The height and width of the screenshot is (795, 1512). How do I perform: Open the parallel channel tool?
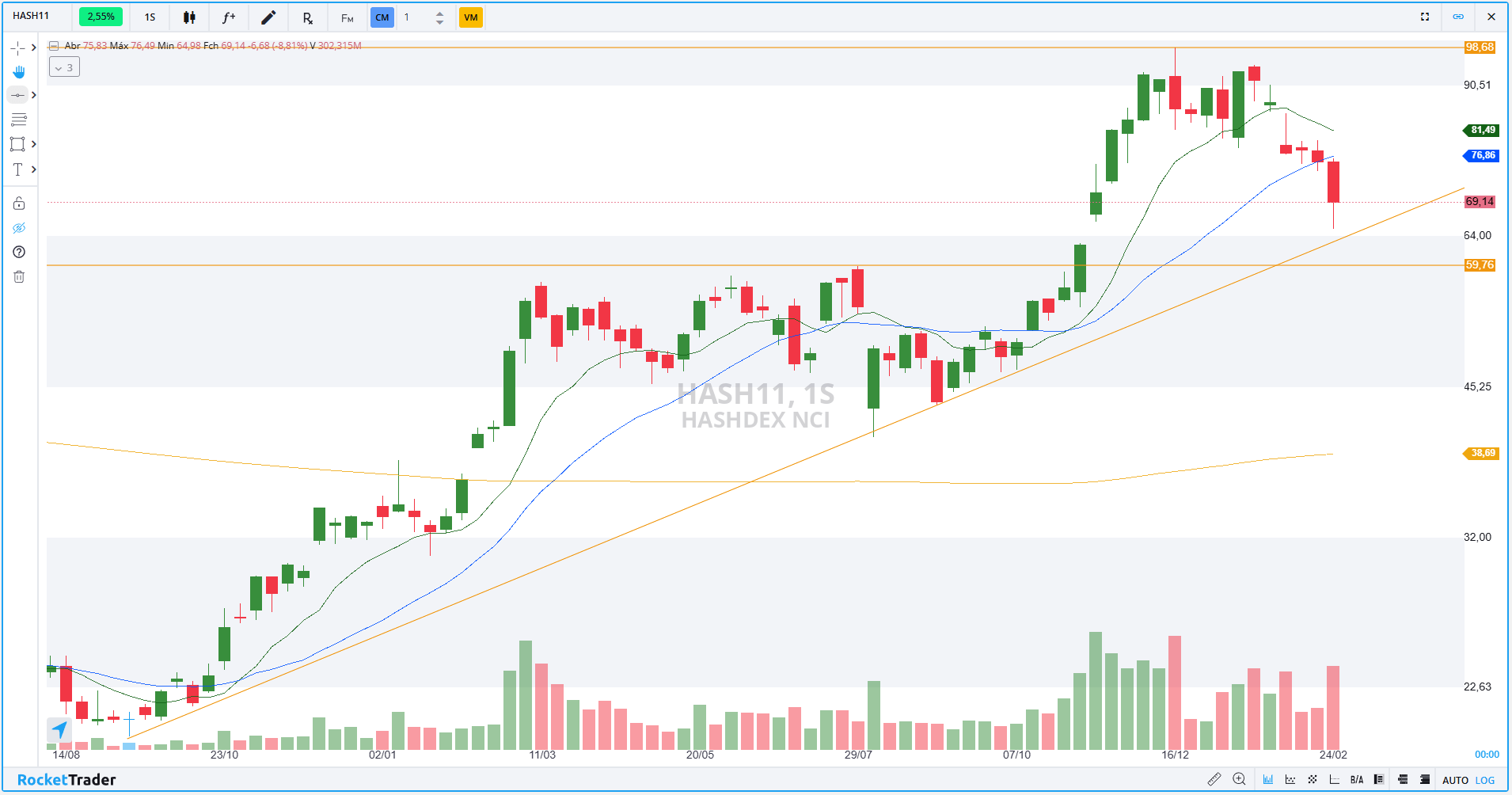pos(17,120)
